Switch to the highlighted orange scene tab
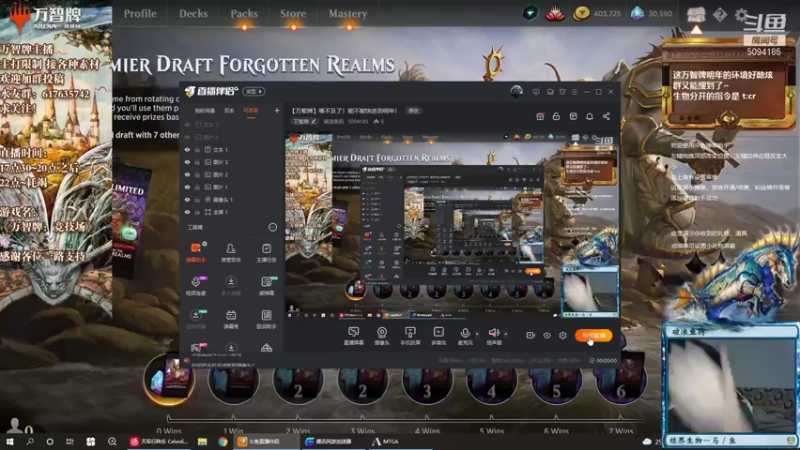The height and width of the screenshot is (450, 800). (251, 111)
